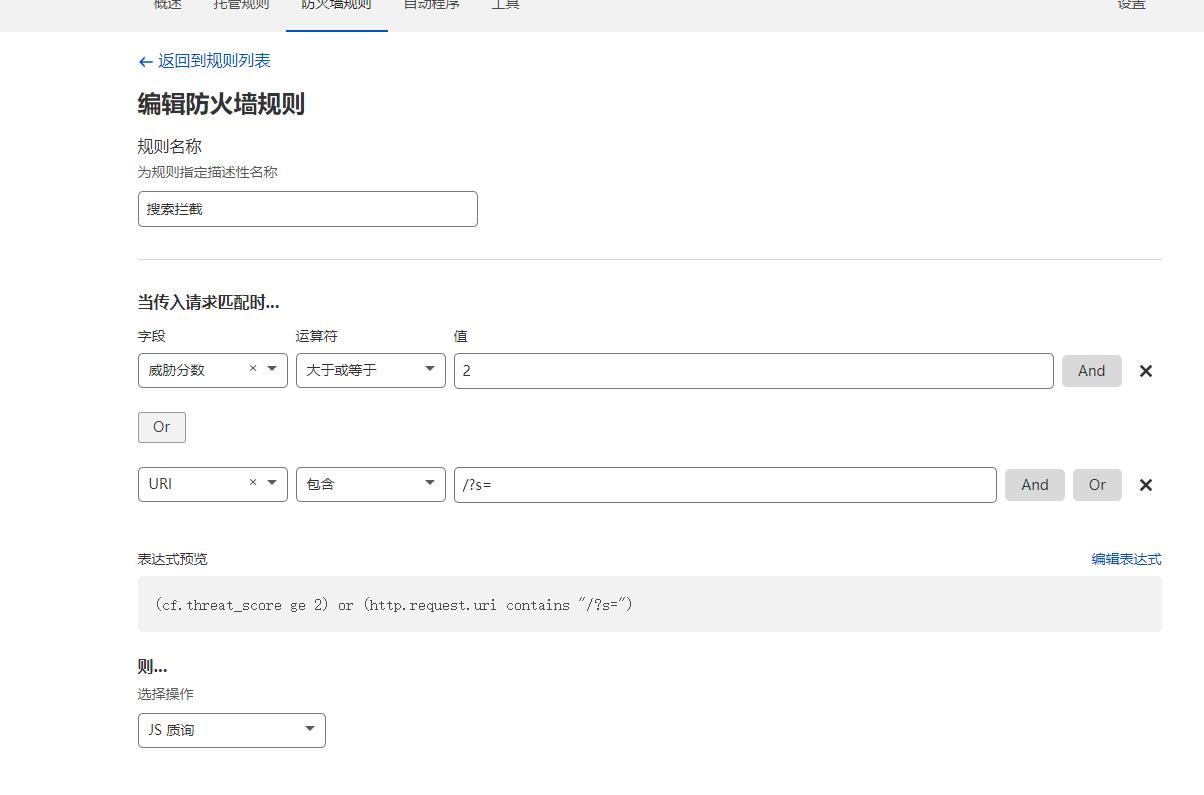Screen dimensions: 1204x795
Task: Focus the URI value field /?s=
Action: pos(725,485)
